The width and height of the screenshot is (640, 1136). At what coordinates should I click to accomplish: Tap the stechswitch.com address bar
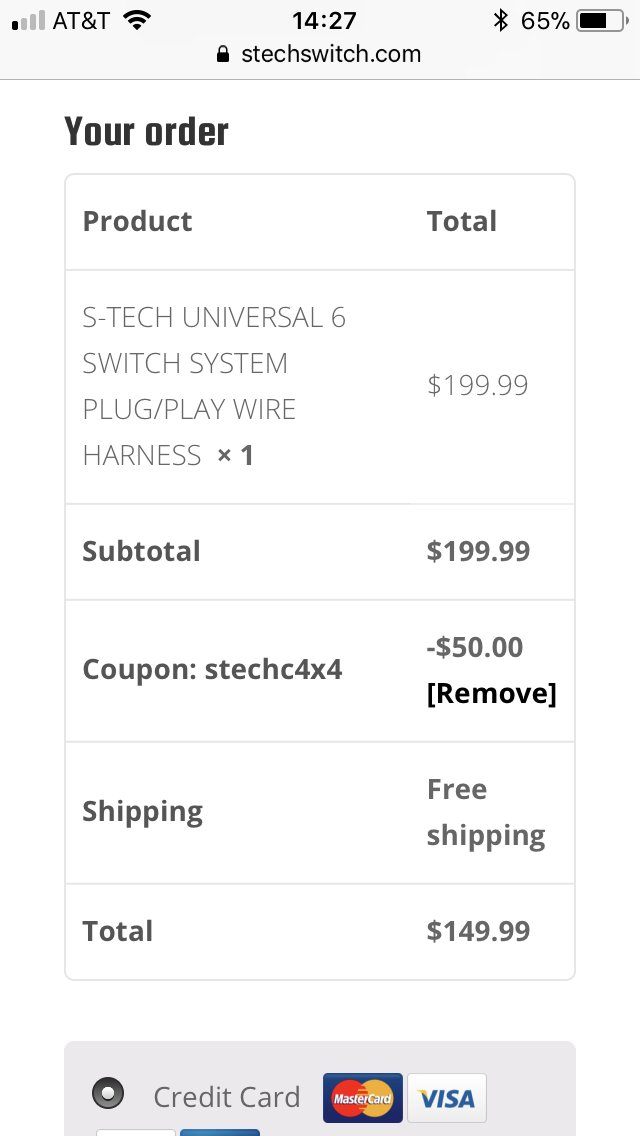coord(320,54)
